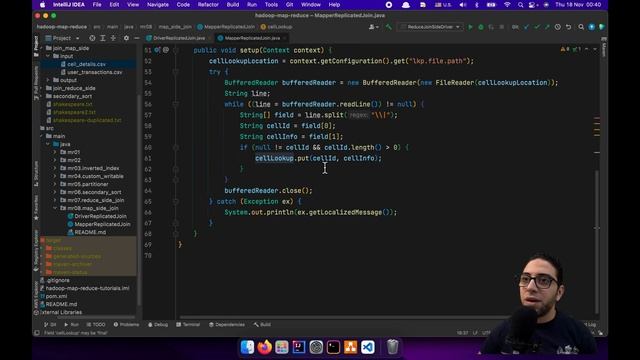Collapse the input folder
This screenshot has width=640, height=360.
48,56
